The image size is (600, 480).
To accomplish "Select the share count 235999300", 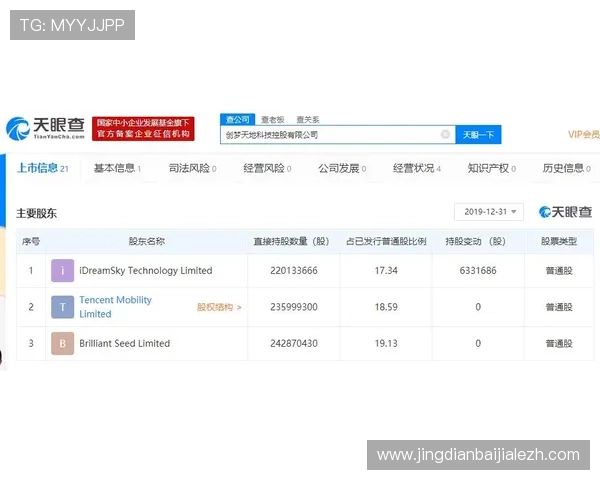I will coord(294,307).
